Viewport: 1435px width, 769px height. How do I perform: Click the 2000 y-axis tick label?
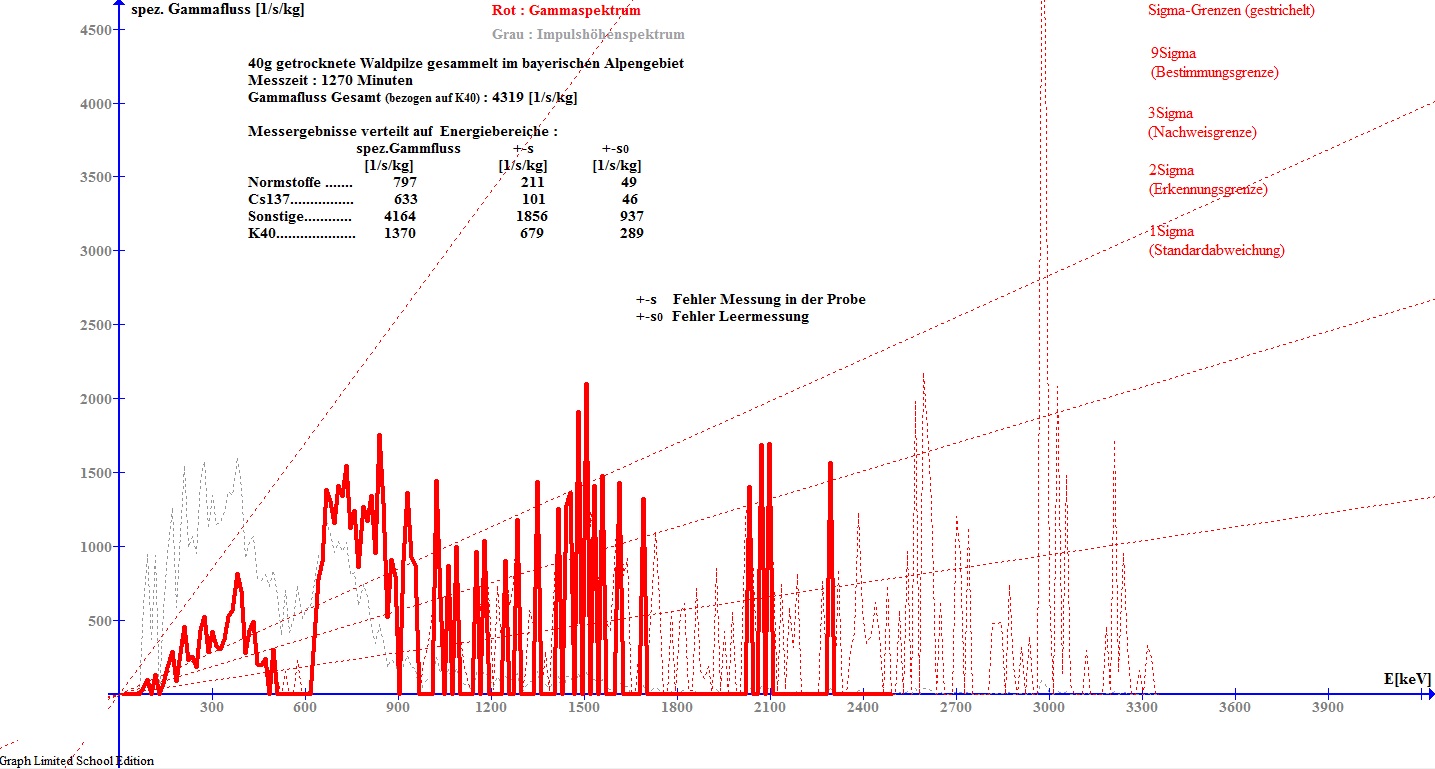pos(95,399)
